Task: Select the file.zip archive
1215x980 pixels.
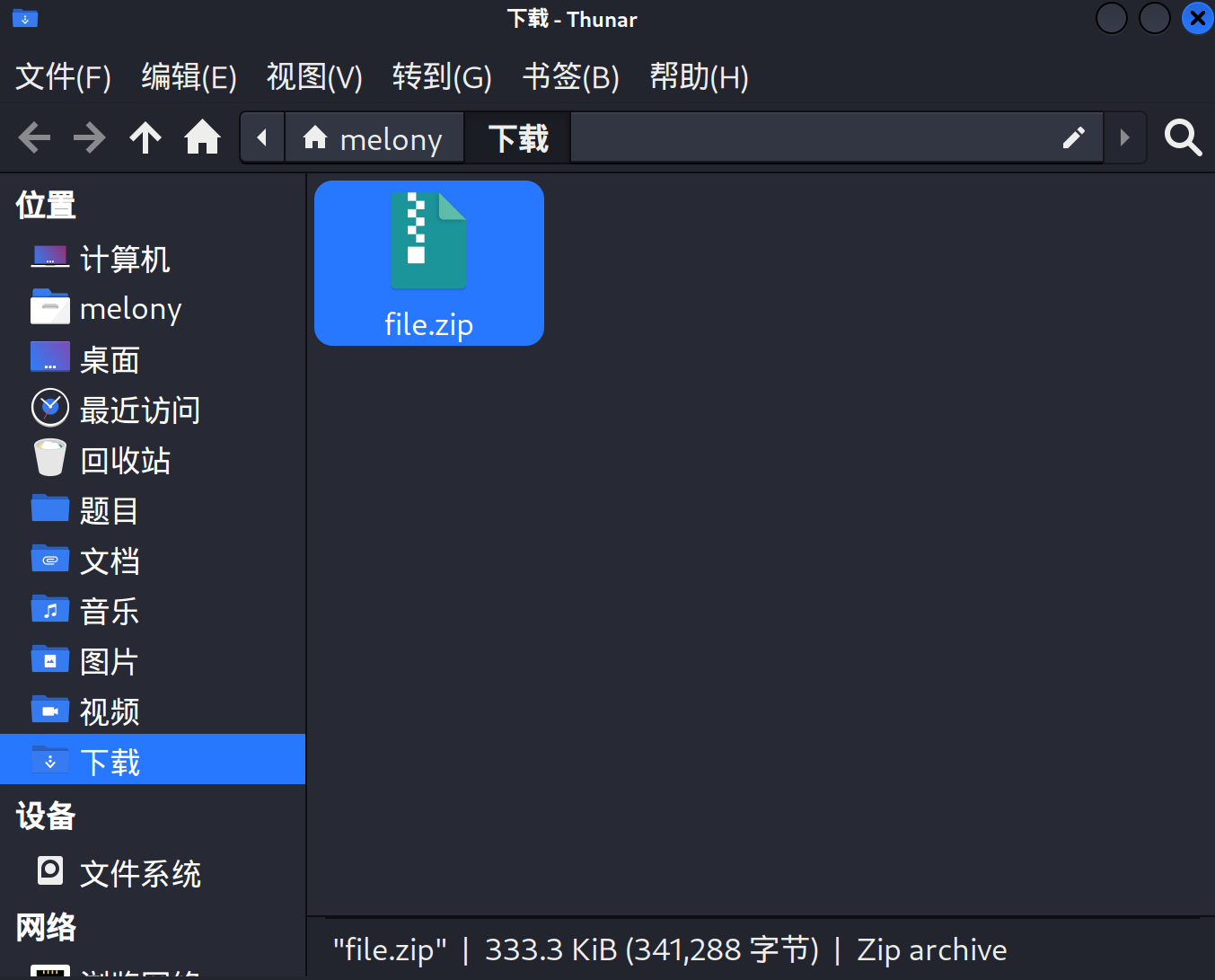Action: [x=428, y=263]
